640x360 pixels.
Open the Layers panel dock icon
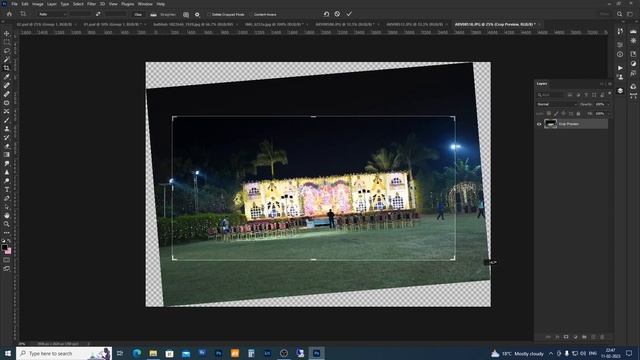[620, 91]
